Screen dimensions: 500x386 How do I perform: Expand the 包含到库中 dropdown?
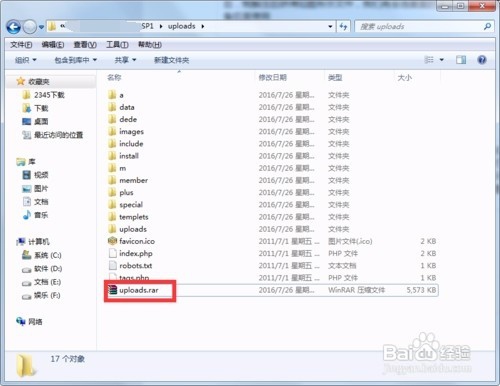[76, 60]
